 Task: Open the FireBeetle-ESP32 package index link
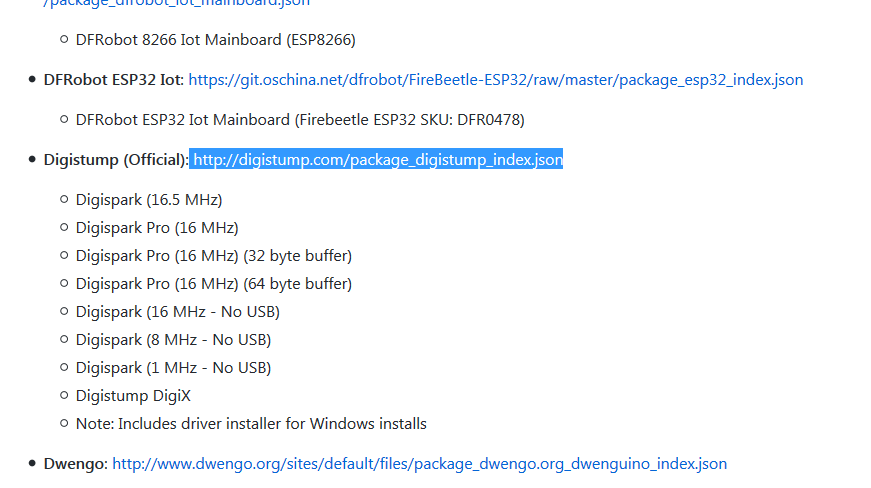pos(495,80)
